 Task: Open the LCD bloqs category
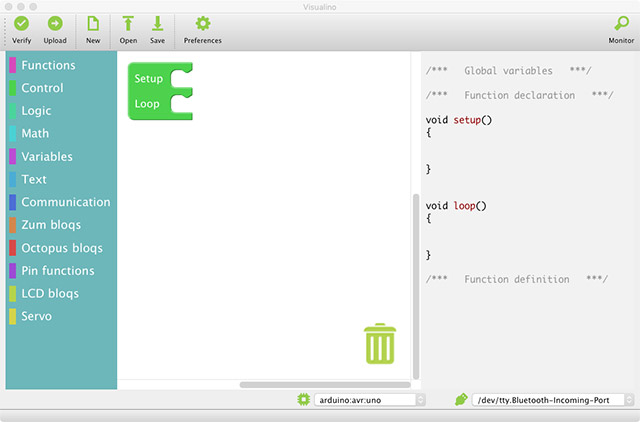click(61, 294)
